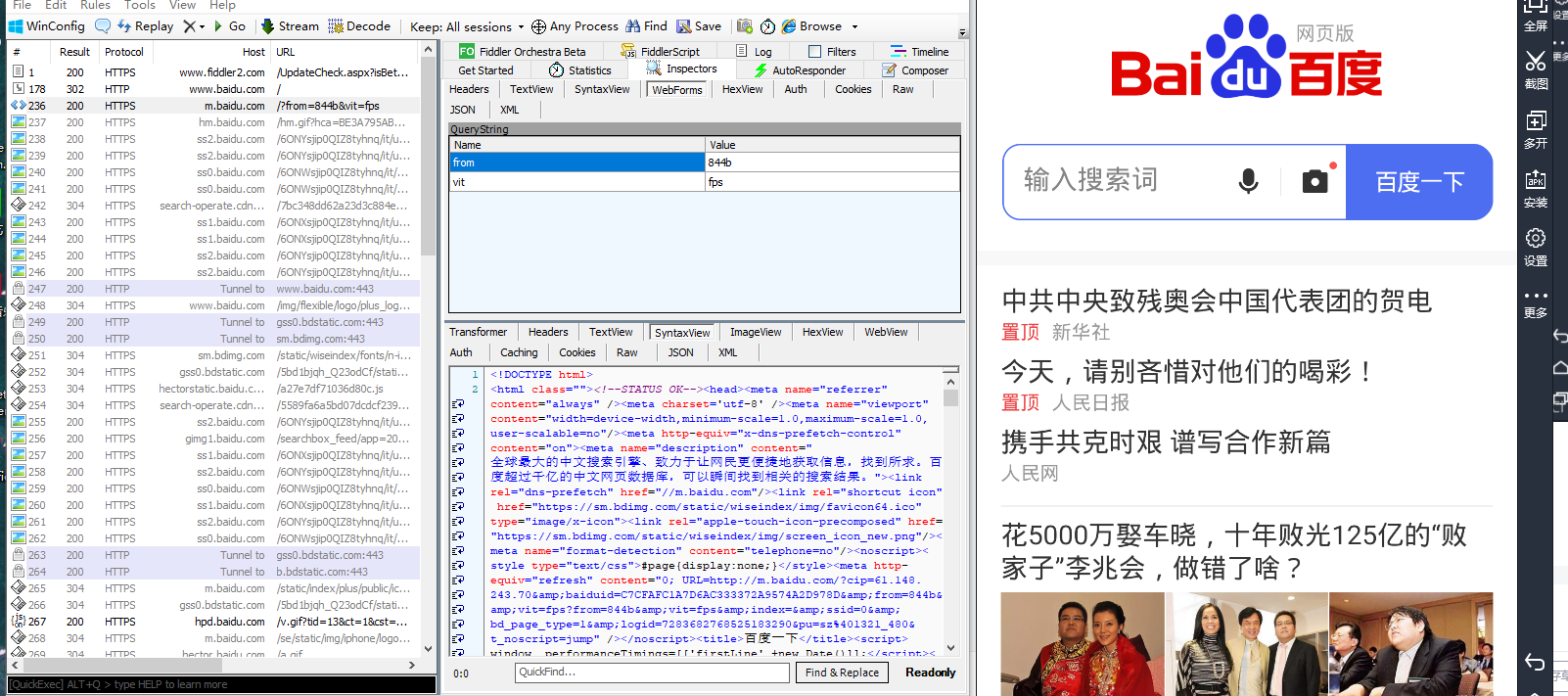Select the 'vit' QueryString row
This screenshot has width=1568, height=696.
[x=705, y=182]
